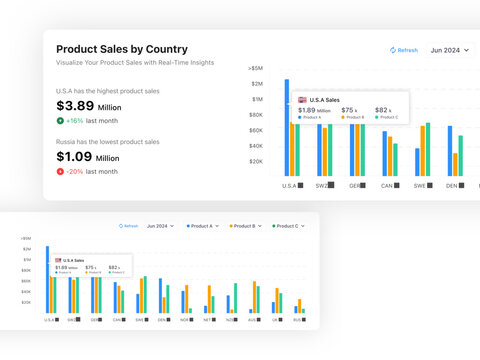Click the 'Visualize Your Product Sales' subtitle
Viewport: 480px width, 360px height.
tap(135, 63)
